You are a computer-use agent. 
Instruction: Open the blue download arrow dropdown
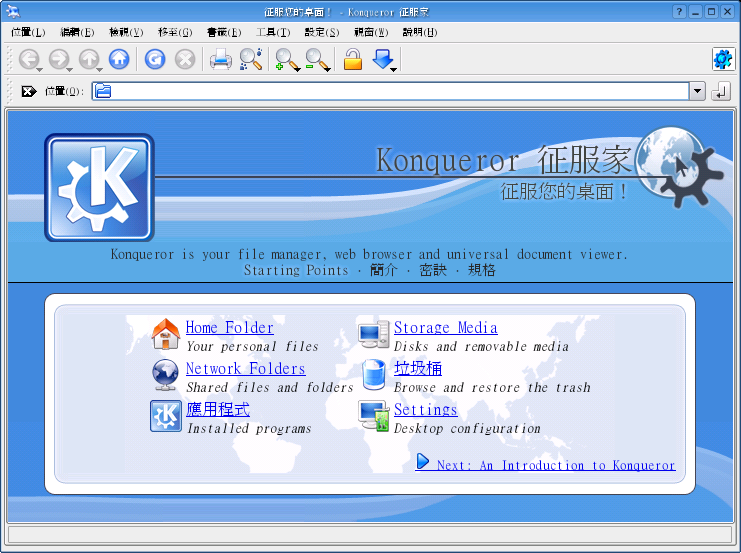pos(394,70)
